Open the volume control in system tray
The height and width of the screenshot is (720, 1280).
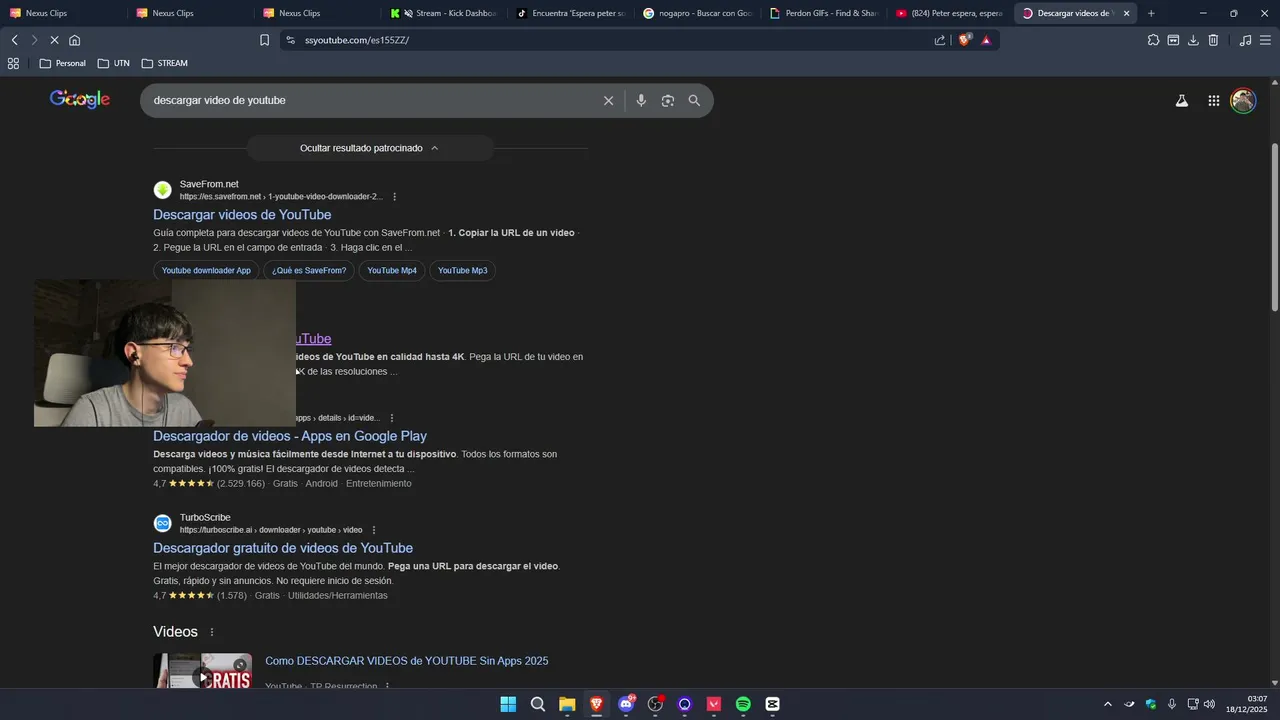click(x=1210, y=704)
